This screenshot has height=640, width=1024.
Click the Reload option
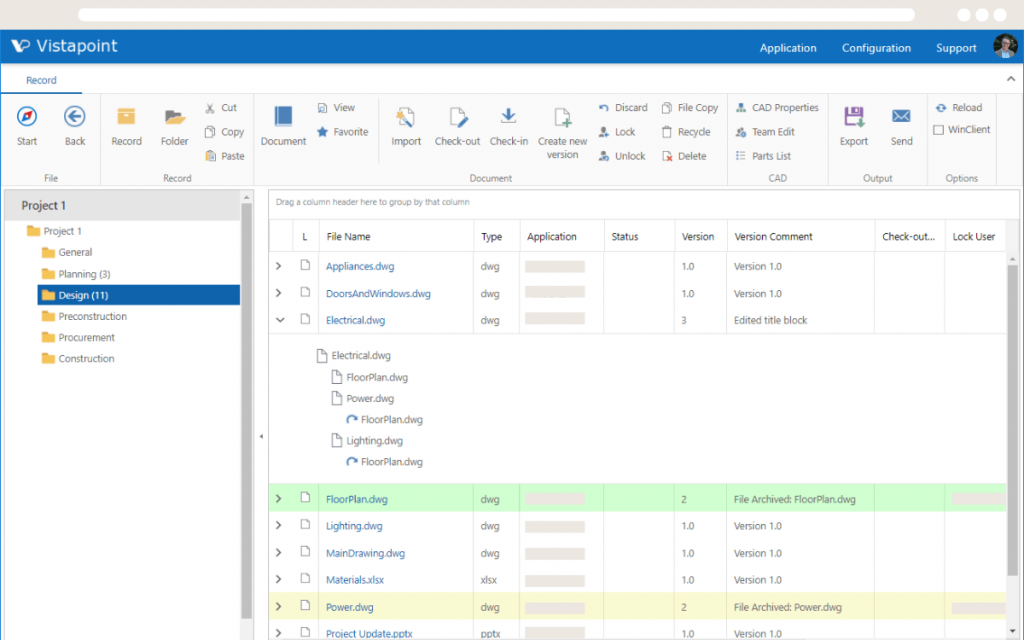pyautogui.click(x=958, y=107)
